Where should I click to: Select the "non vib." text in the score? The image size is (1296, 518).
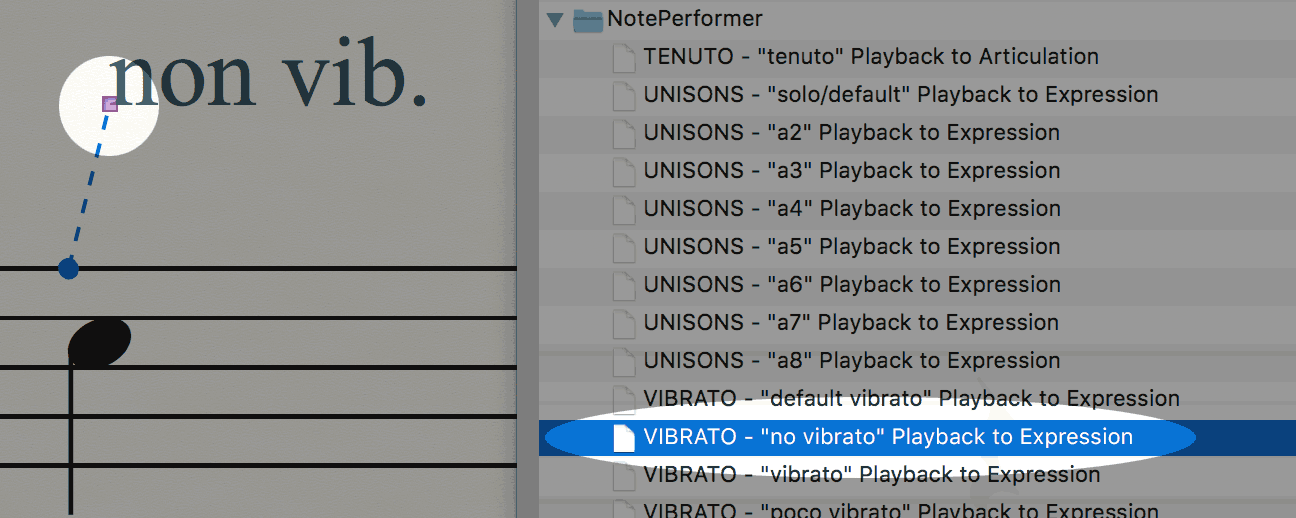(x=270, y=78)
